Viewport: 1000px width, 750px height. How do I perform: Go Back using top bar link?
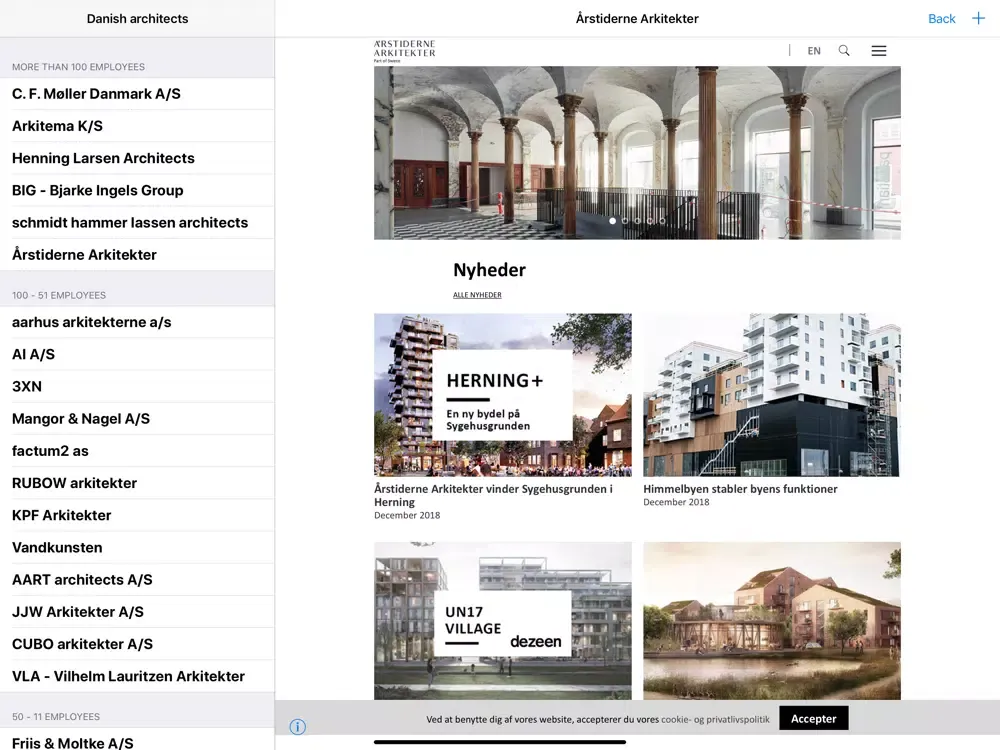(x=941, y=18)
